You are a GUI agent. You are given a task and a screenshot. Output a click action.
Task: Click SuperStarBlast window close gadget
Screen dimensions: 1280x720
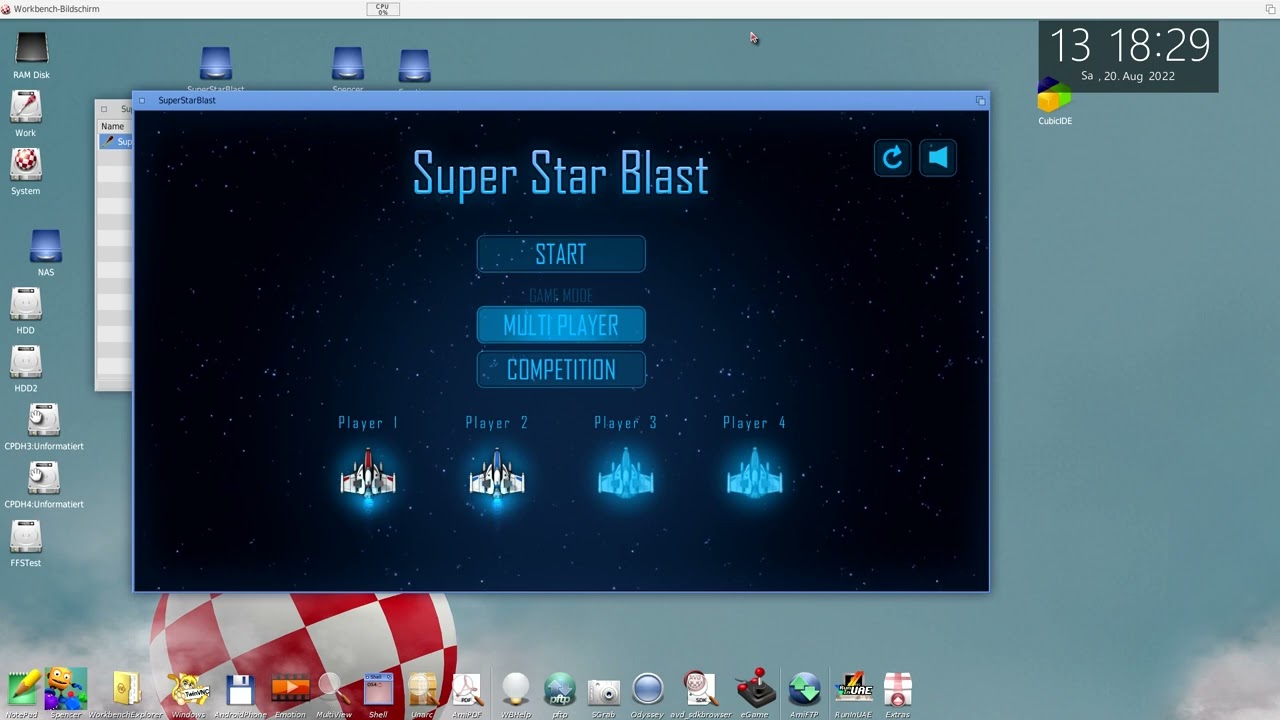pos(142,100)
